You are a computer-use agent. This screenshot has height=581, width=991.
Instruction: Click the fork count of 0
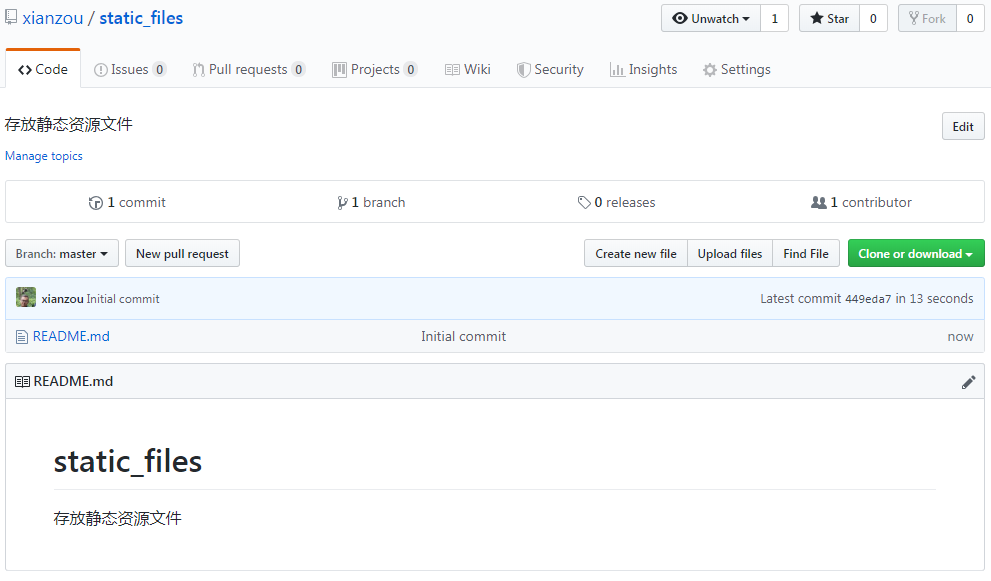(970, 18)
